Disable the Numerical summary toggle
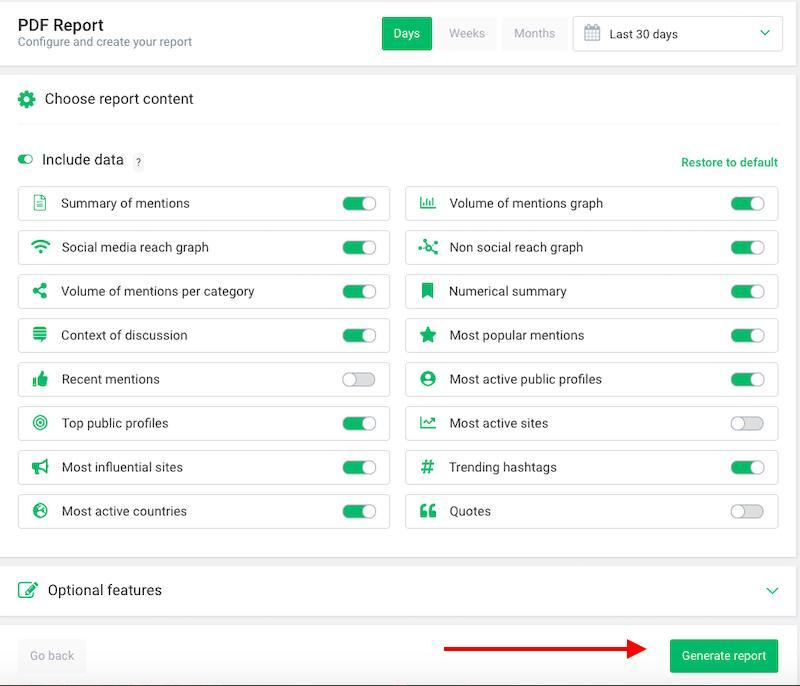 746,291
